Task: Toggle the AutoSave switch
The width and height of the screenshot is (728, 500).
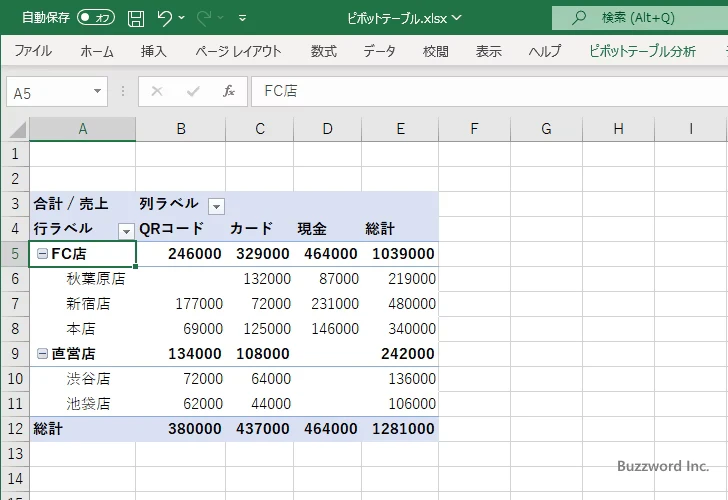Action: [96, 18]
